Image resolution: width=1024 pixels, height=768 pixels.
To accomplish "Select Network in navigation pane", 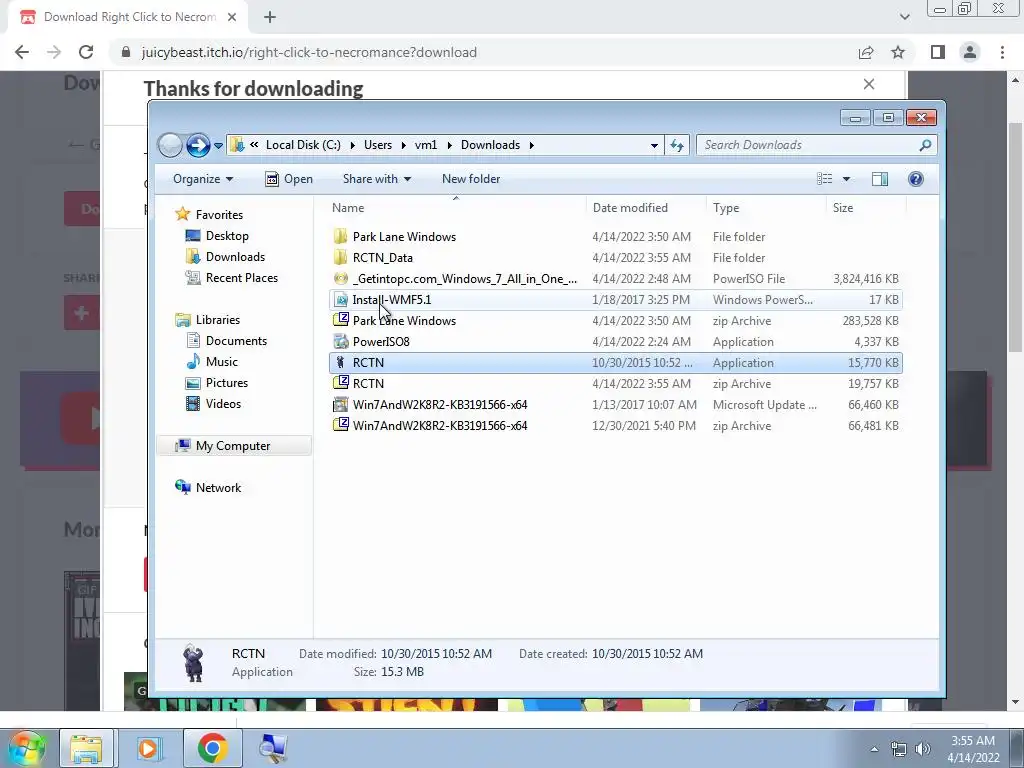I will [218, 488].
